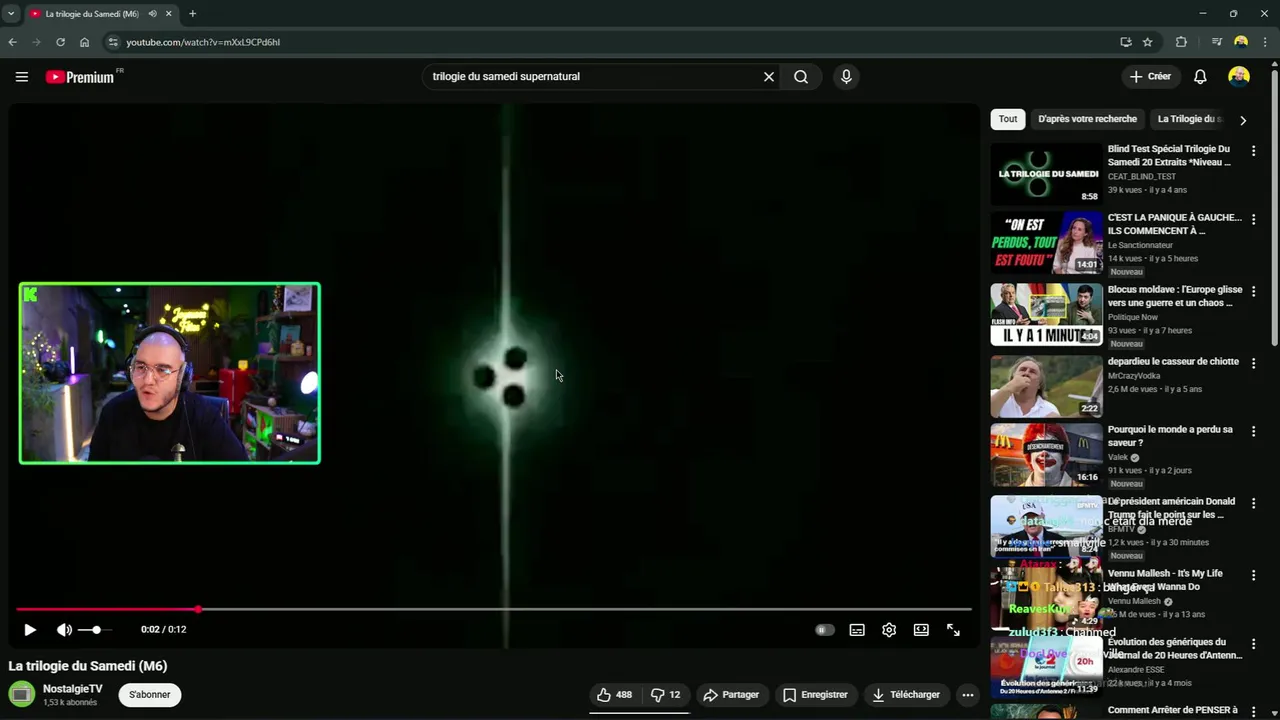Select the La Trilogie du chip
The height and width of the screenshot is (720, 1280).
click(1189, 119)
